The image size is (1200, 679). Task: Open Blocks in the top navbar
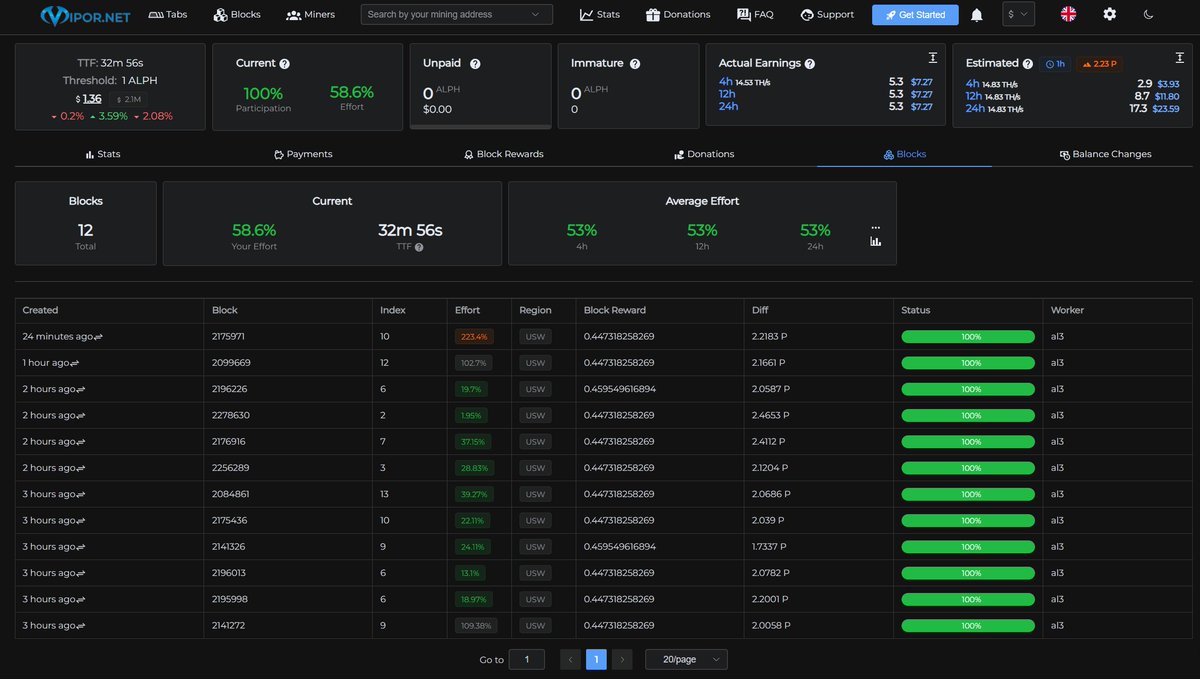(x=237, y=15)
